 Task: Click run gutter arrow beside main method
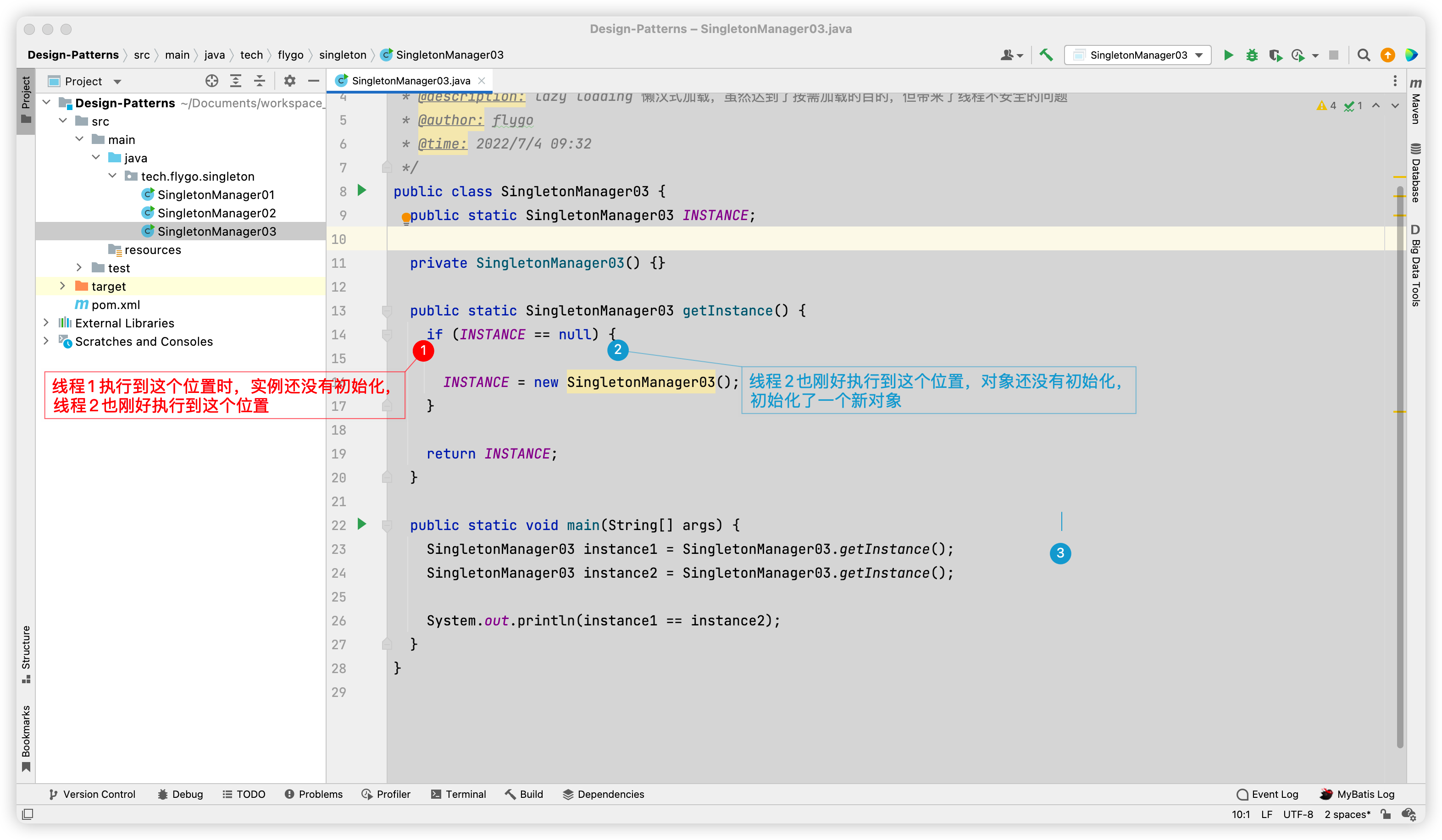pos(361,524)
